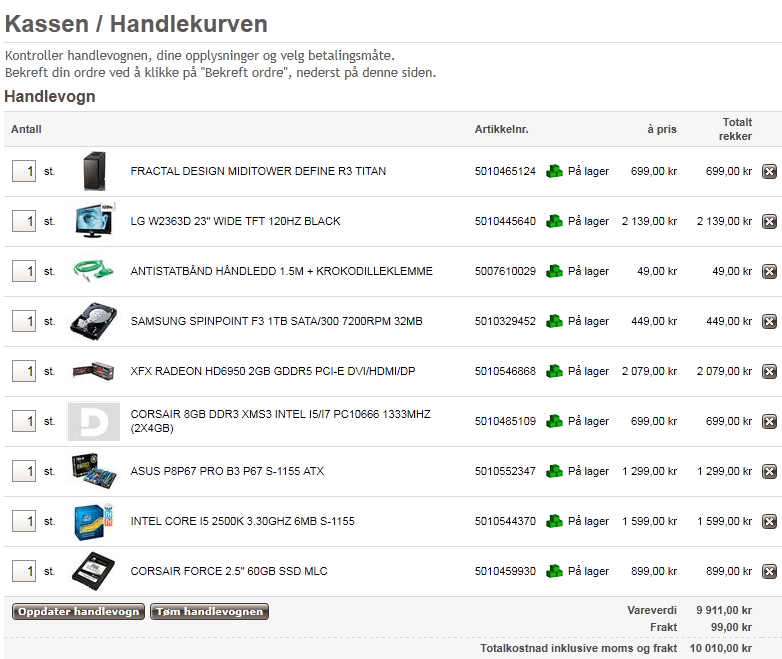Open LG W2363D monitor thumbnail
The image size is (782, 659).
[94, 221]
